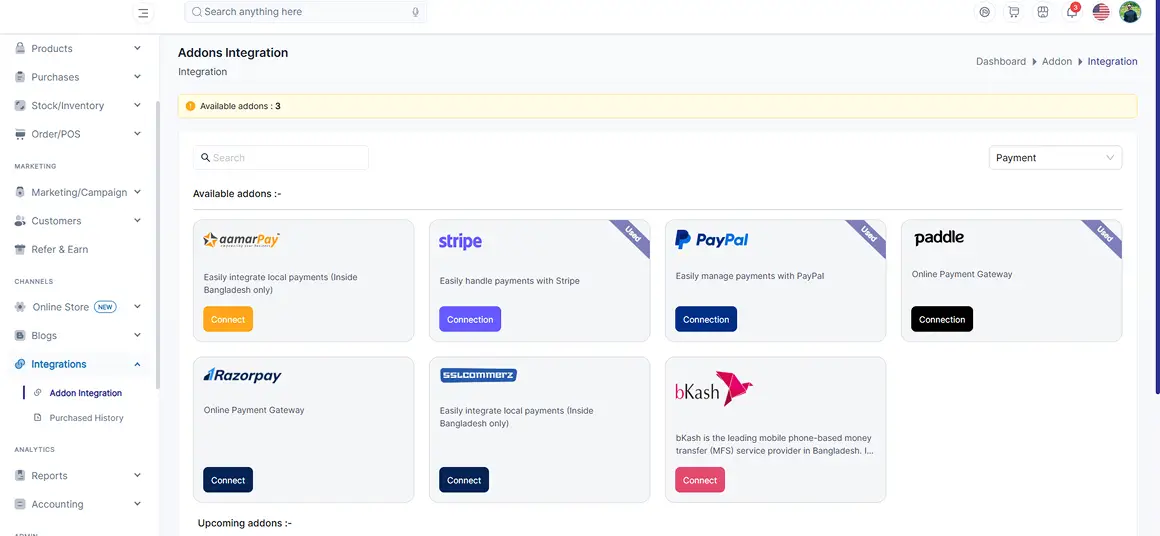Expand the Blogs menu chevron
The image size is (1160, 536).
point(137,336)
